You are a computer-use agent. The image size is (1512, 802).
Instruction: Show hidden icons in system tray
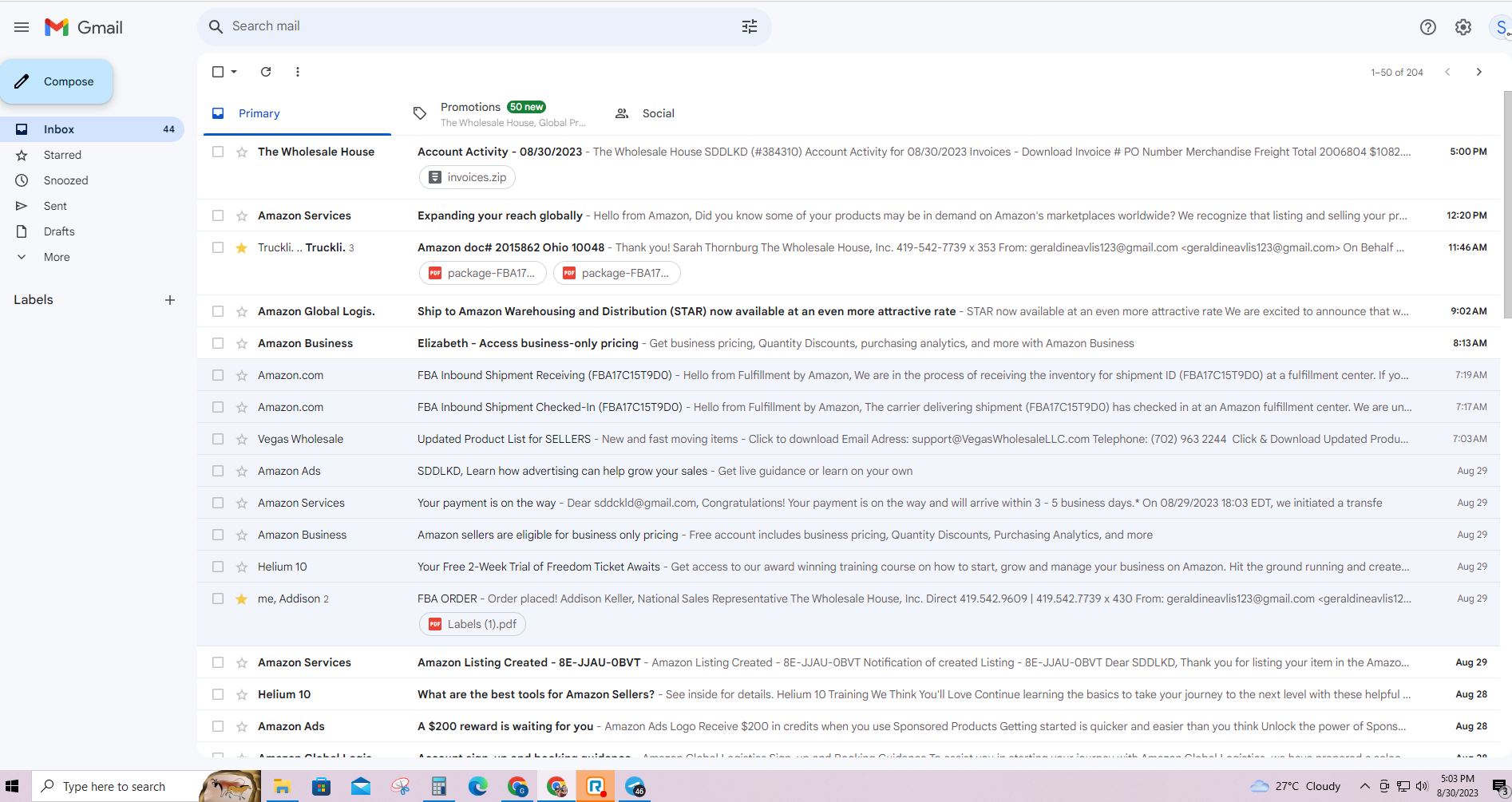[x=1365, y=787]
